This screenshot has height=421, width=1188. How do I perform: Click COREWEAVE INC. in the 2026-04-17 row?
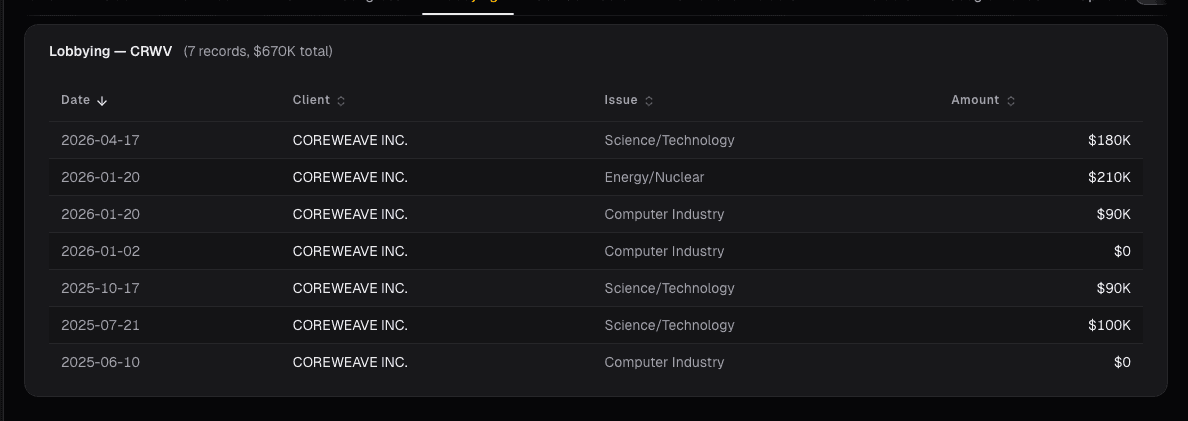point(350,141)
